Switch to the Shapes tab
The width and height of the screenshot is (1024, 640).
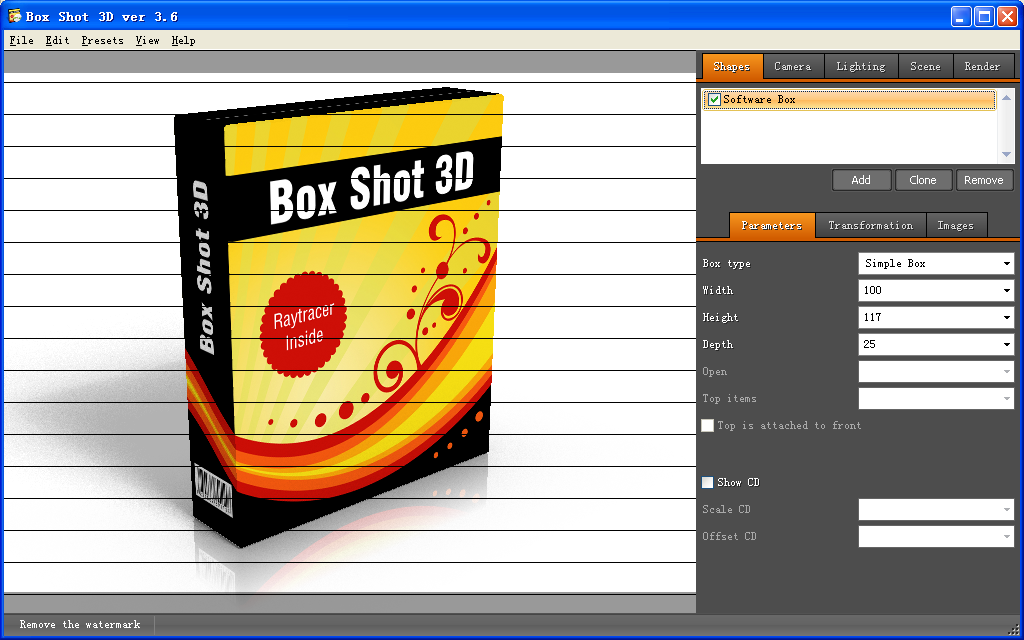pos(732,67)
